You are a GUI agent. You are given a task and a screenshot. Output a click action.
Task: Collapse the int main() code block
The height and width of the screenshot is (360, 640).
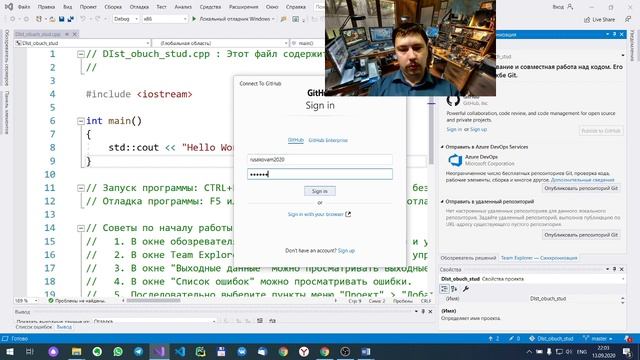81,121
